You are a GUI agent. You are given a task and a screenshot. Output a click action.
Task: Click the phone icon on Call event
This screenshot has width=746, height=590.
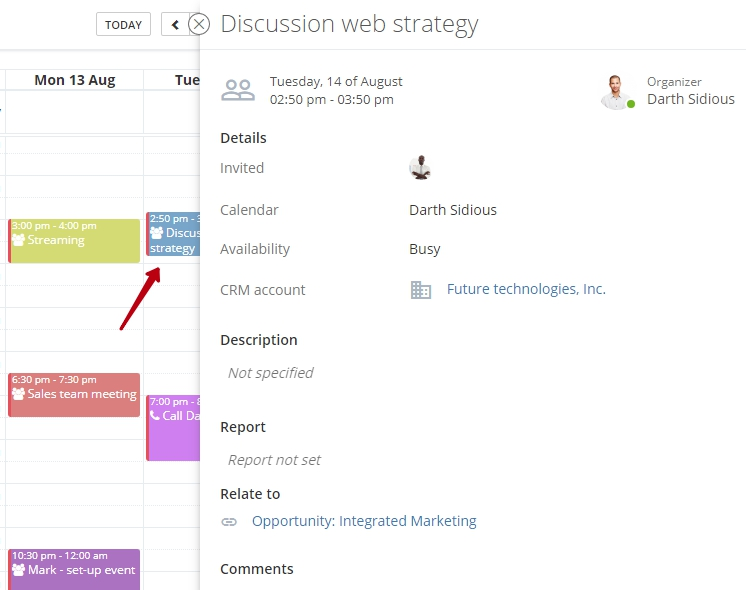tap(155, 416)
